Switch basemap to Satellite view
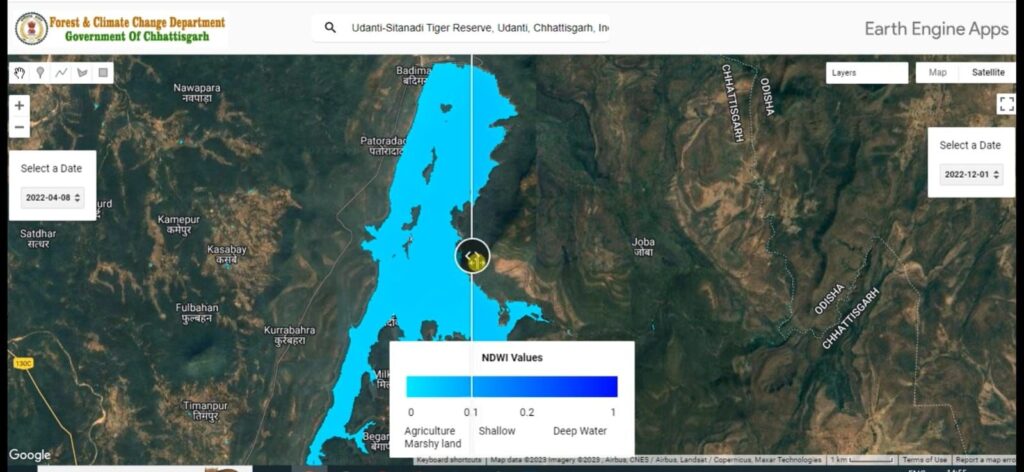 pyautogui.click(x=987, y=73)
